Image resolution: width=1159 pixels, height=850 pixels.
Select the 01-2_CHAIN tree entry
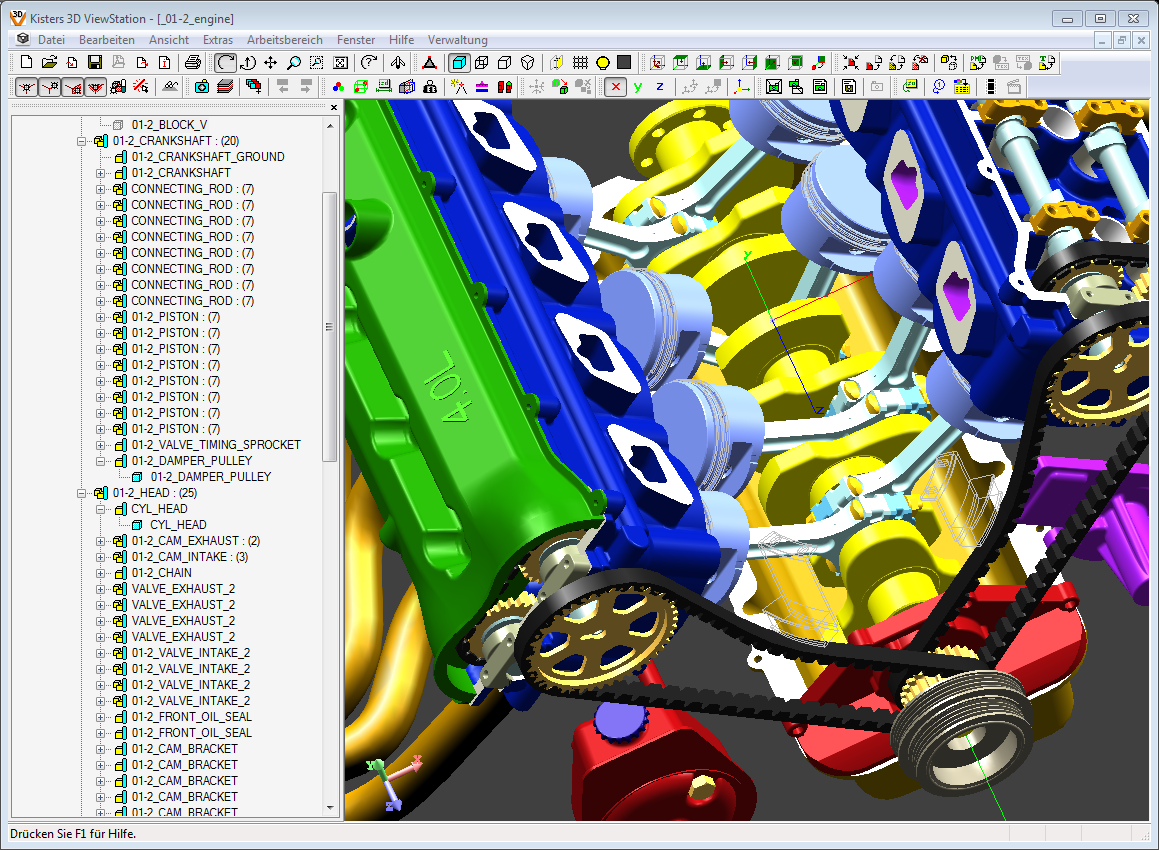pyautogui.click(x=161, y=573)
